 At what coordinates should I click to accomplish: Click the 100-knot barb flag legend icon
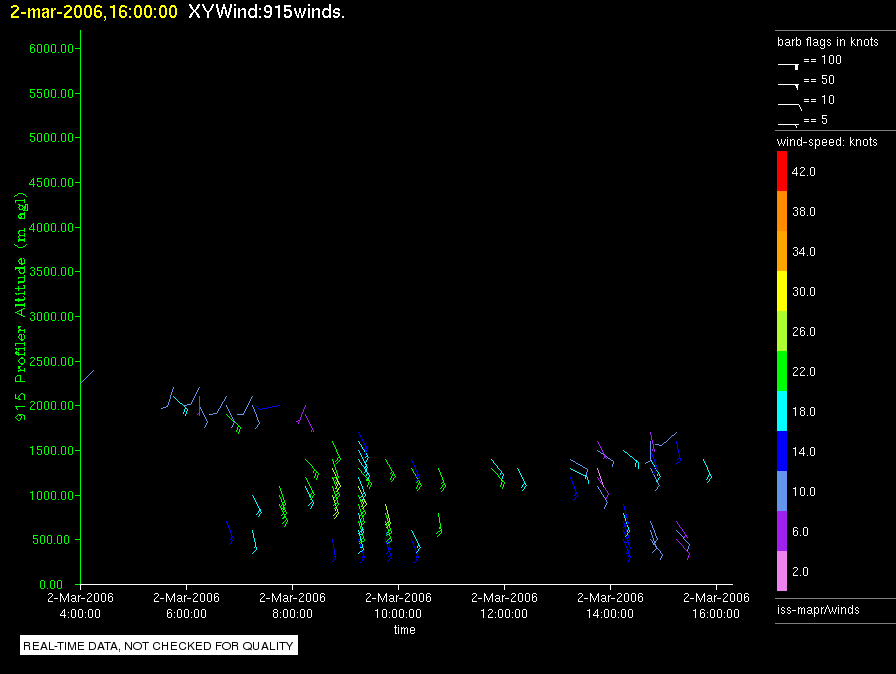coord(789,63)
